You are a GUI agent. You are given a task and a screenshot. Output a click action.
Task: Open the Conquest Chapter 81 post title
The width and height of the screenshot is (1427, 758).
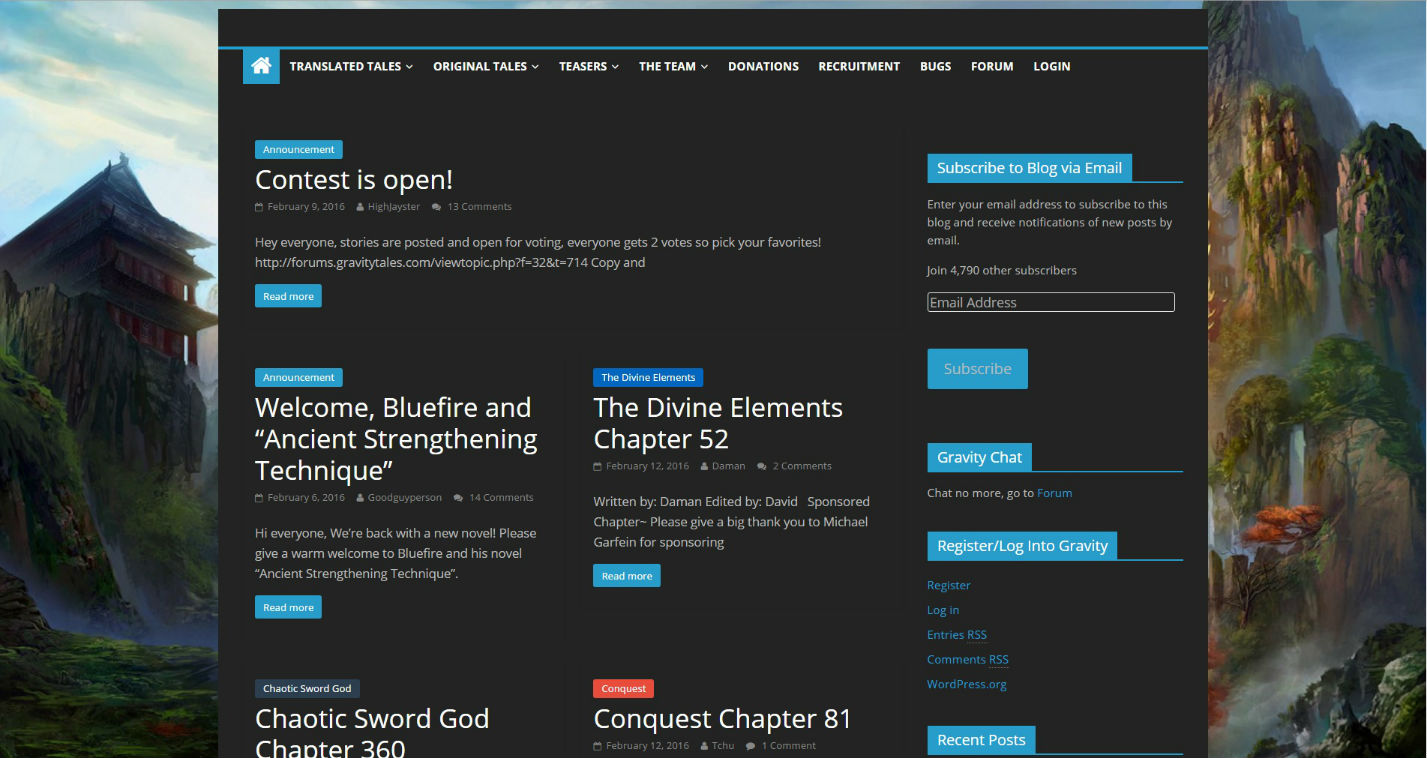tap(722, 719)
